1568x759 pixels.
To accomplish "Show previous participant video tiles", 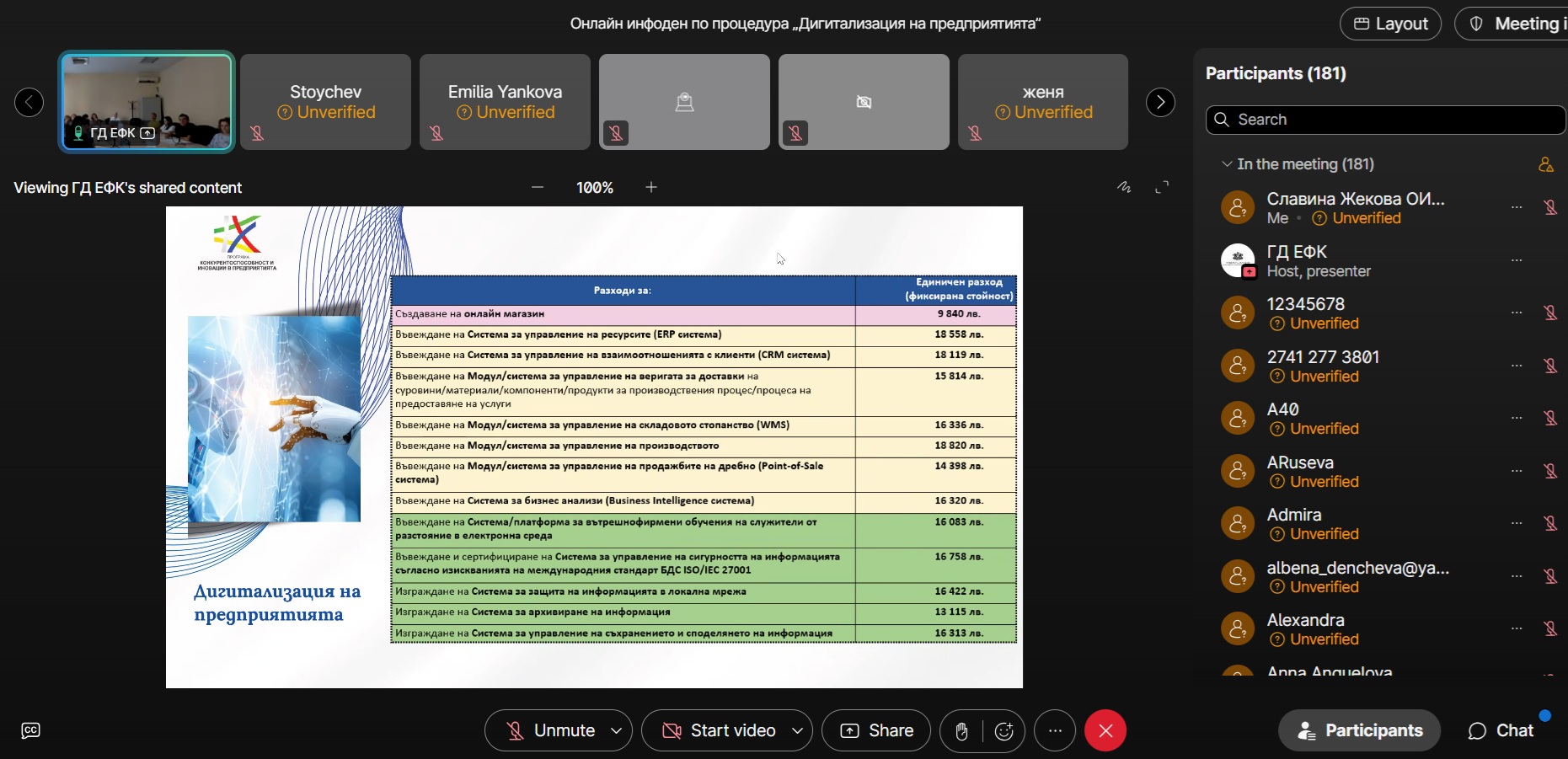I will point(29,102).
